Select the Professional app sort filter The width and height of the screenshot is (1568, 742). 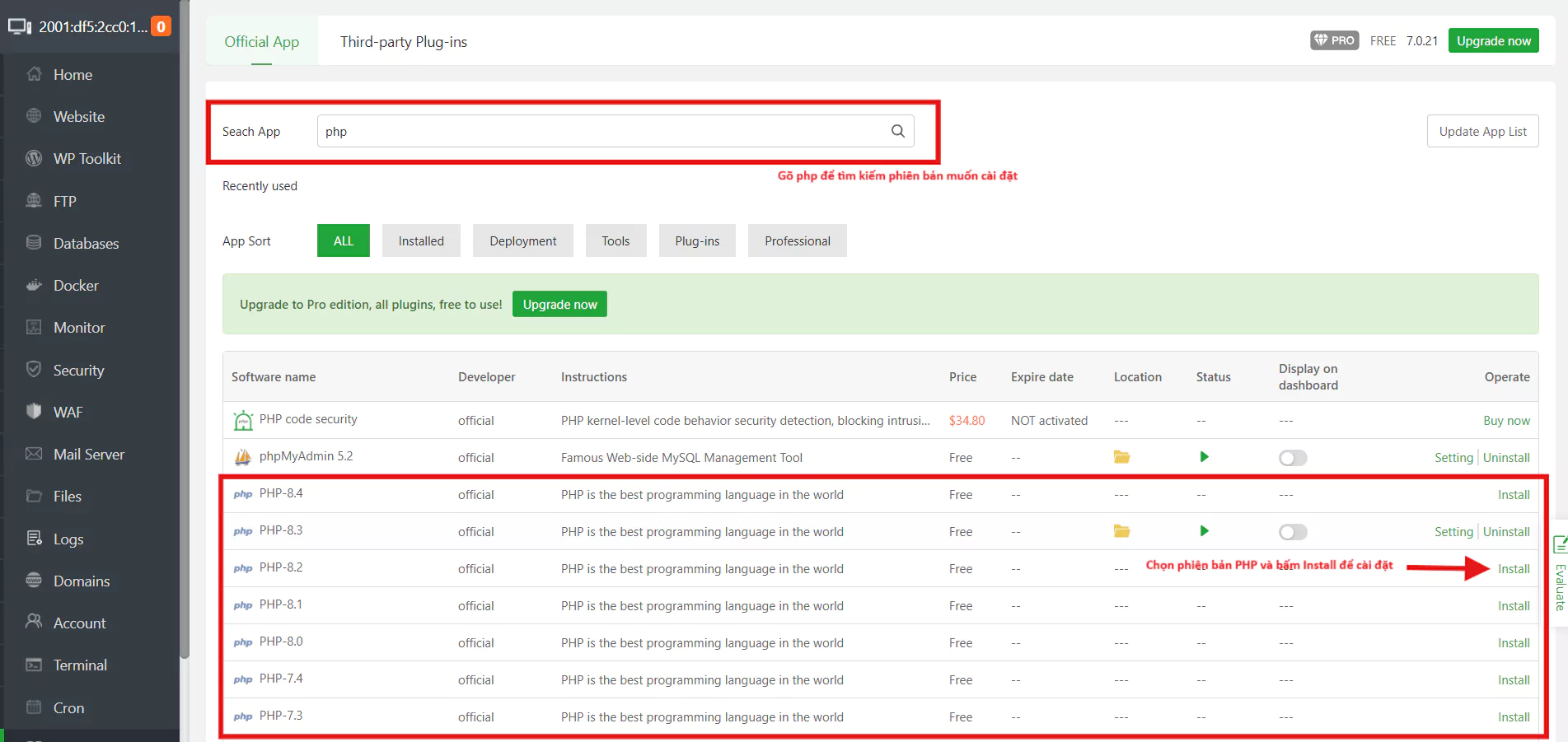[798, 240]
